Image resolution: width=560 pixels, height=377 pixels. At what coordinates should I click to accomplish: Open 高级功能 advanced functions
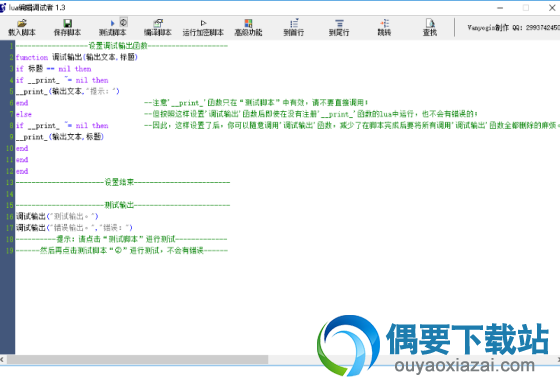(x=248, y=27)
